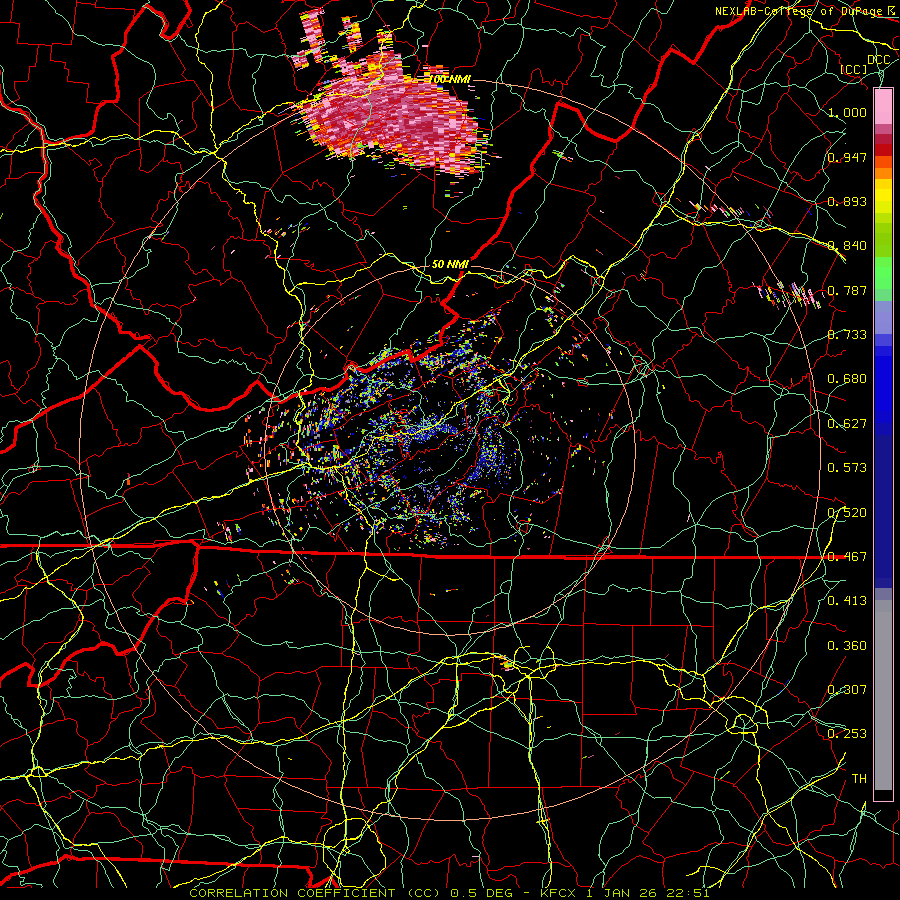Image resolution: width=900 pixels, height=900 pixels.
Task: Click the 100 NMI range ring label
Action: click(x=449, y=79)
